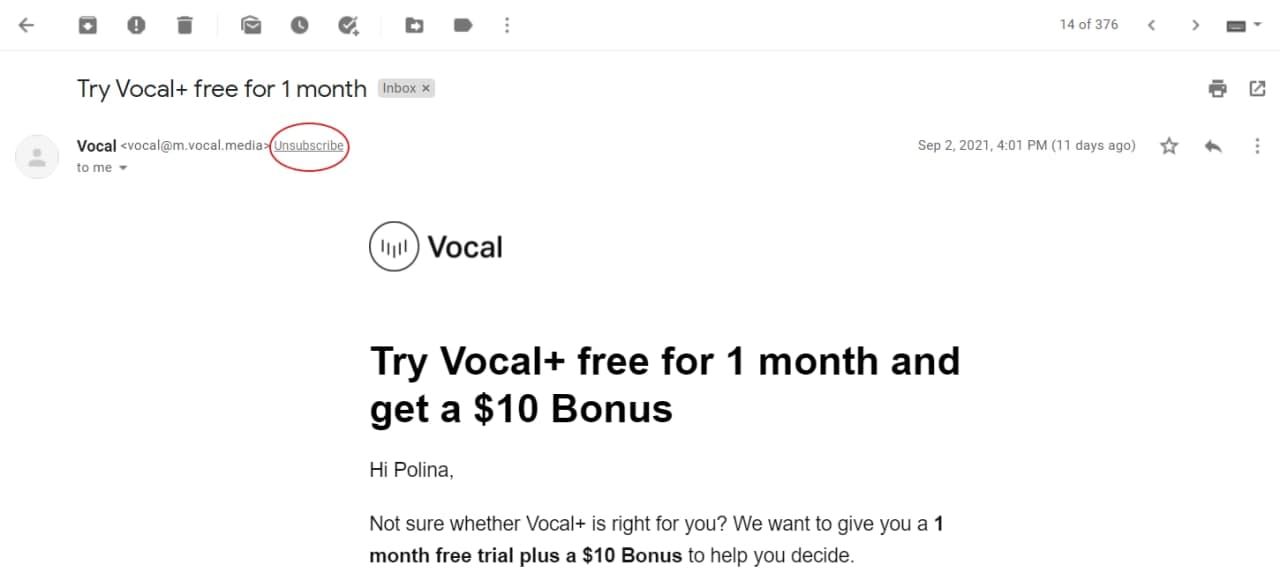Open the email in a new window
This screenshot has width=1280, height=580.
coord(1258,88)
